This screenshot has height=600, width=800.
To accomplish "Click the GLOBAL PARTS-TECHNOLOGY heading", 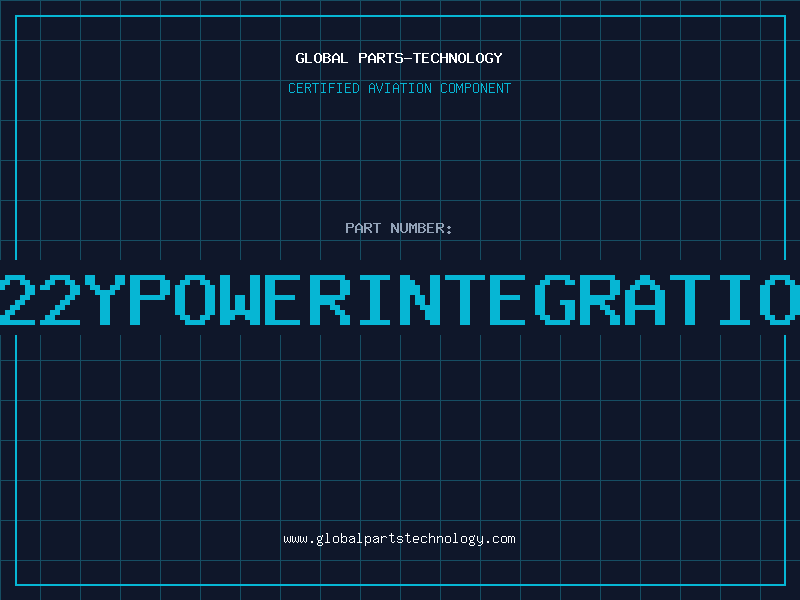I will (x=399, y=58).
